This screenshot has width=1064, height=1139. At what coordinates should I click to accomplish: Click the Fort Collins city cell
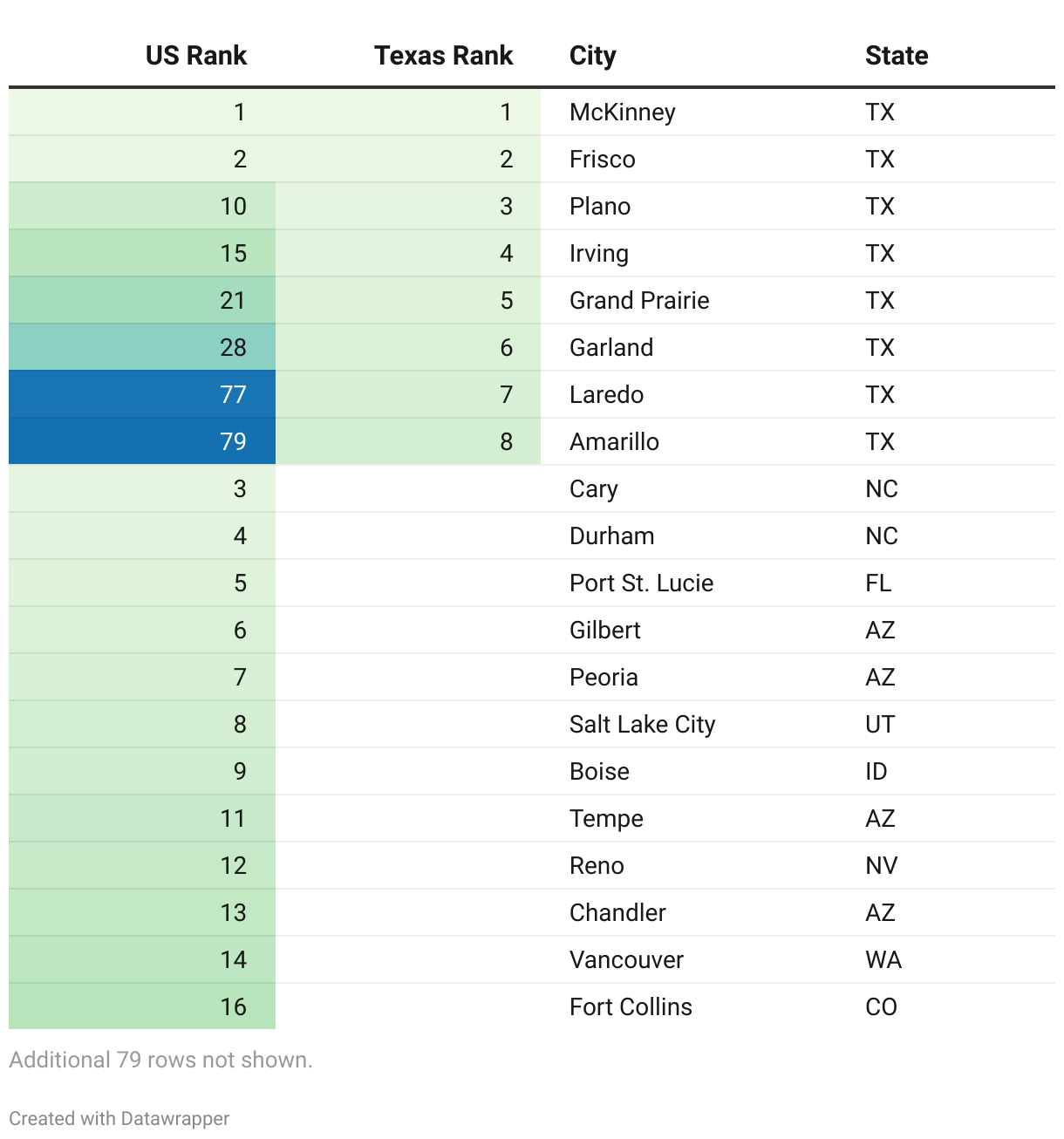pyautogui.click(x=630, y=1007)
